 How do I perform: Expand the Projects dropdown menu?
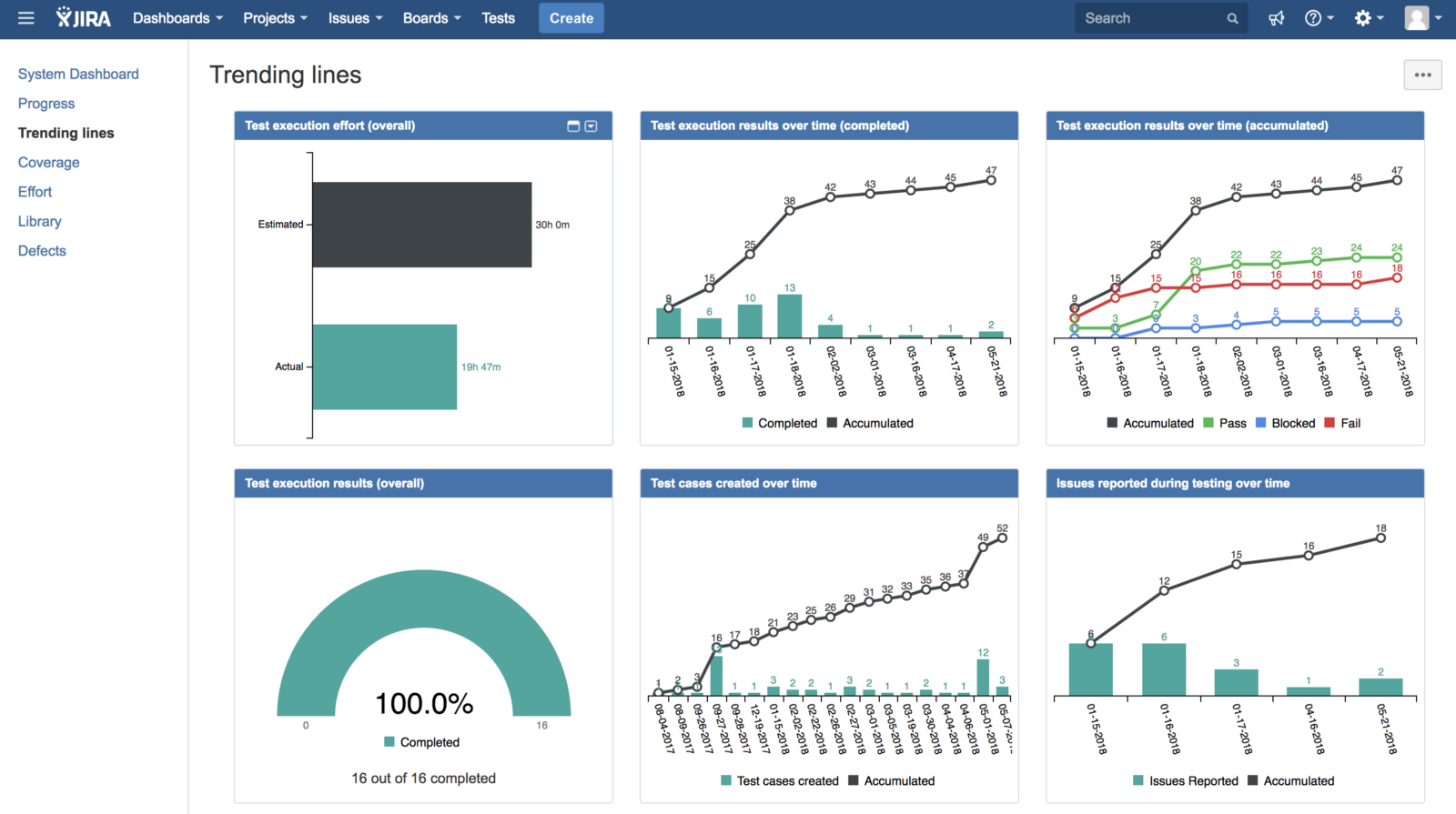click(275, 18)
